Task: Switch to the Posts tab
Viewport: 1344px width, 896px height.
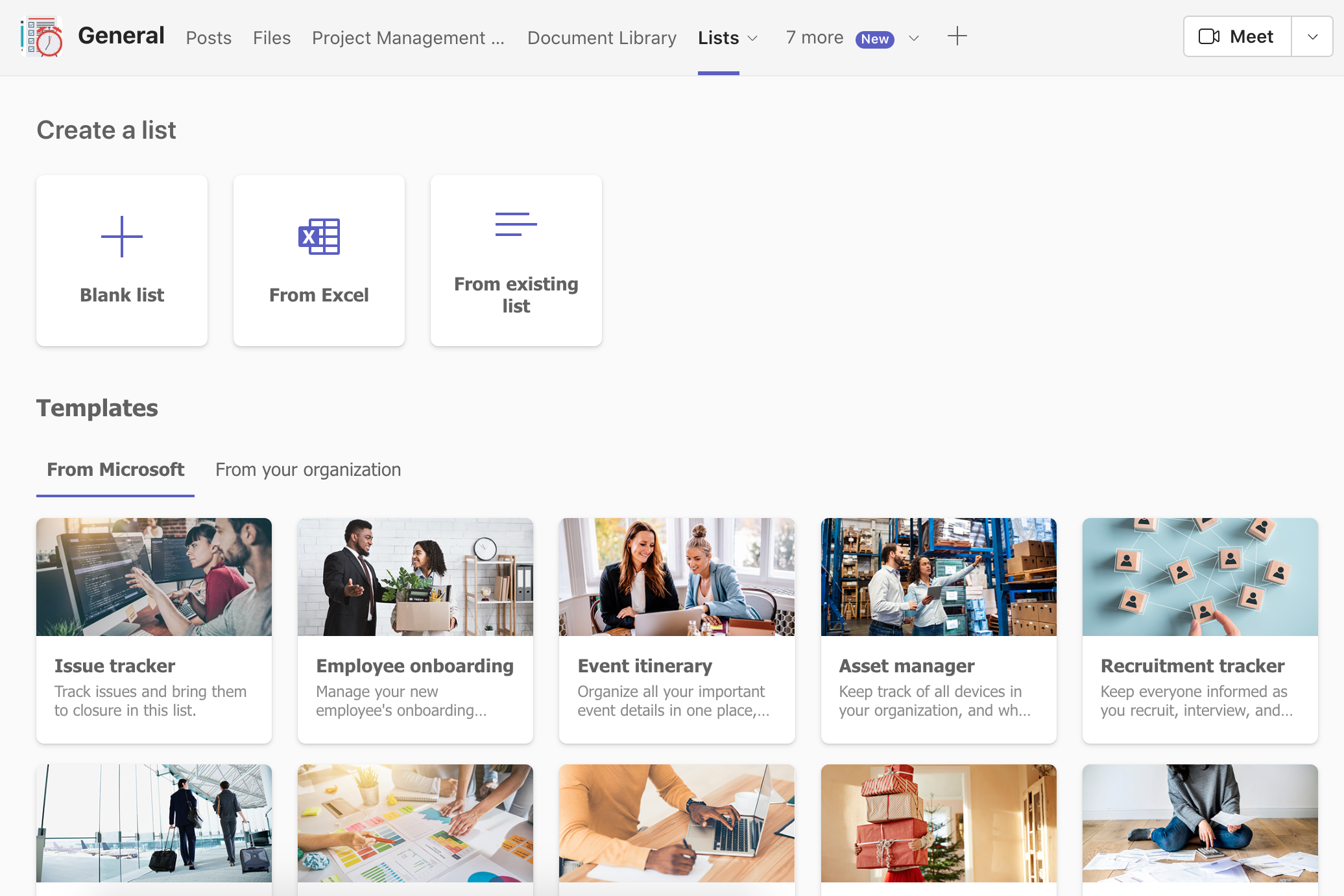Action: (208, 38)
